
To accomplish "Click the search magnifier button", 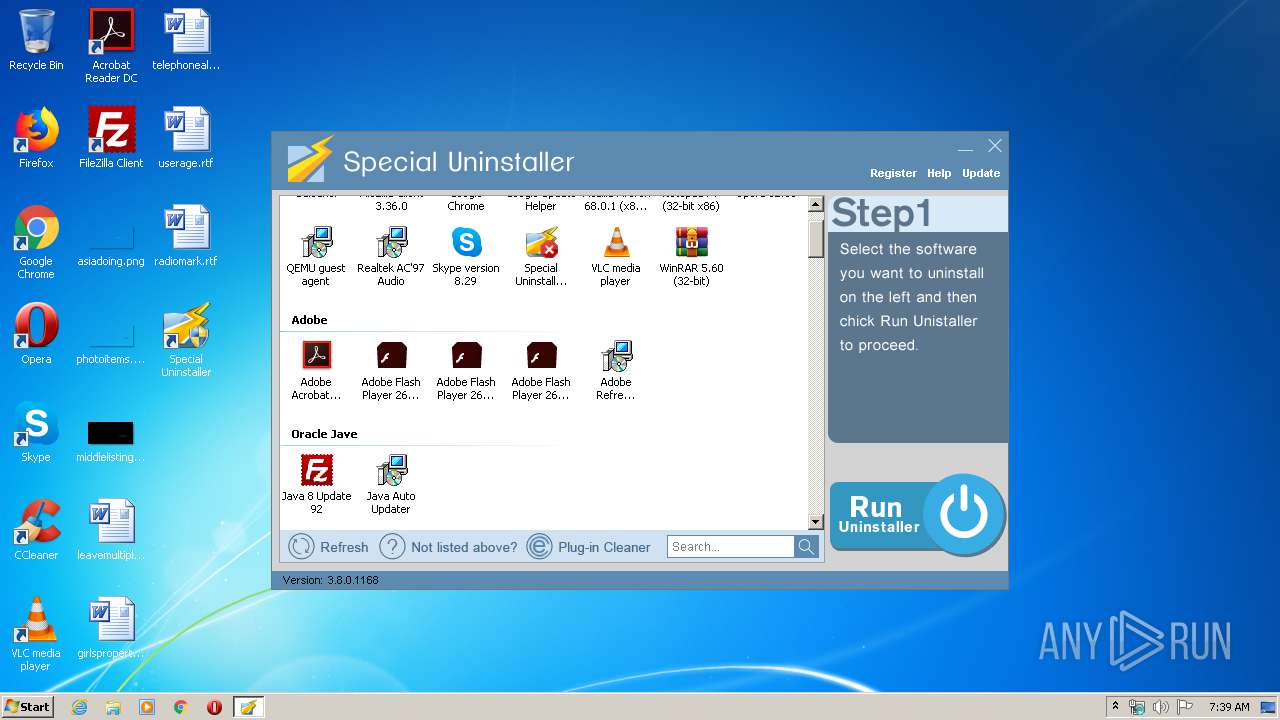I will click(x=806, y=547).
